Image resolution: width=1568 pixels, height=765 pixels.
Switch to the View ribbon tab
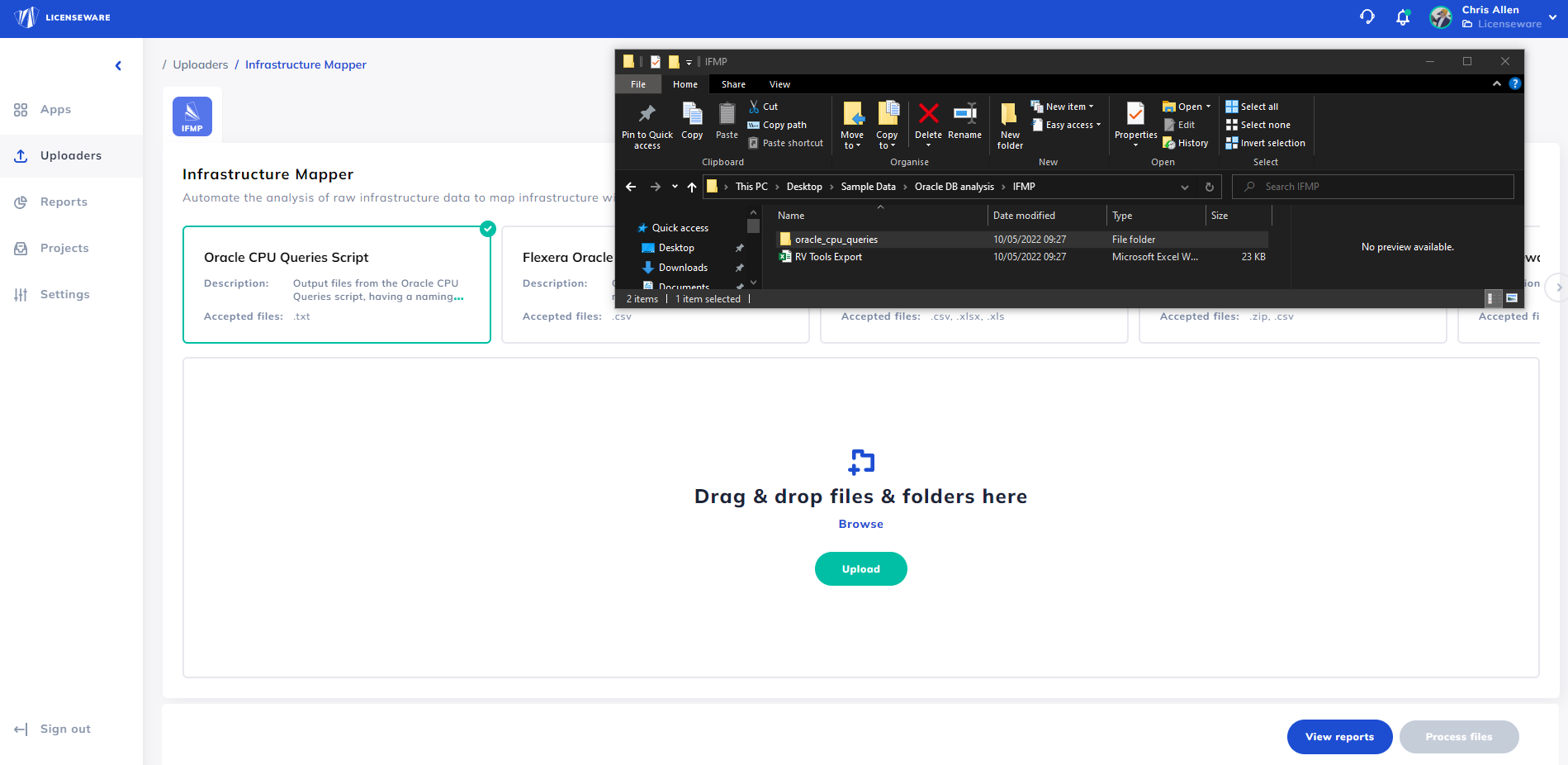(x=779, y=84)
